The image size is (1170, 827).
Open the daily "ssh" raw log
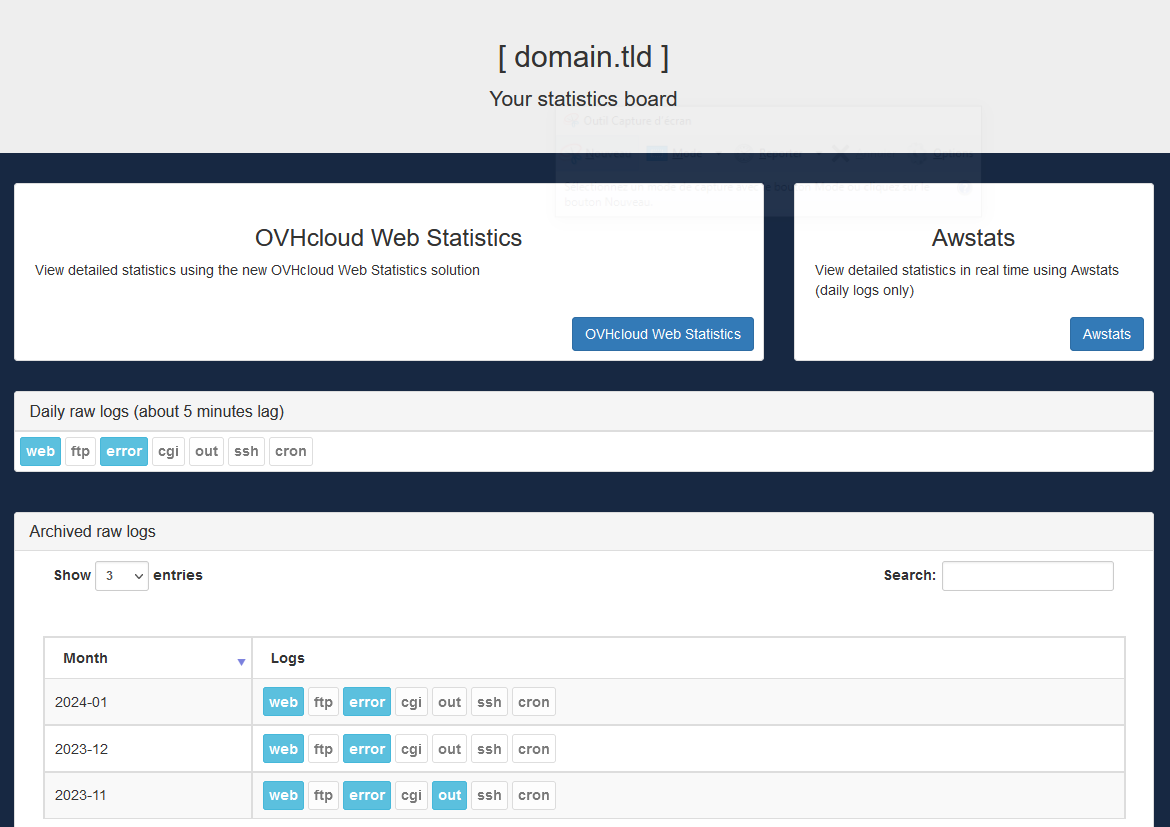246,451
